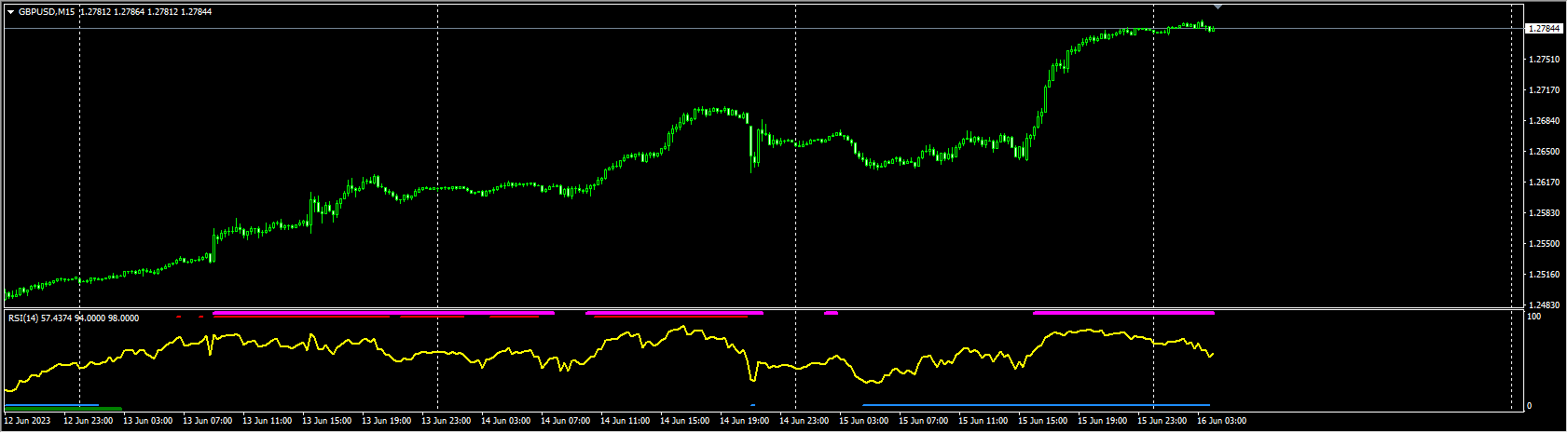
Task: Click the long blue line at RSI bottom-right
Action: (x=1036, y=405)
